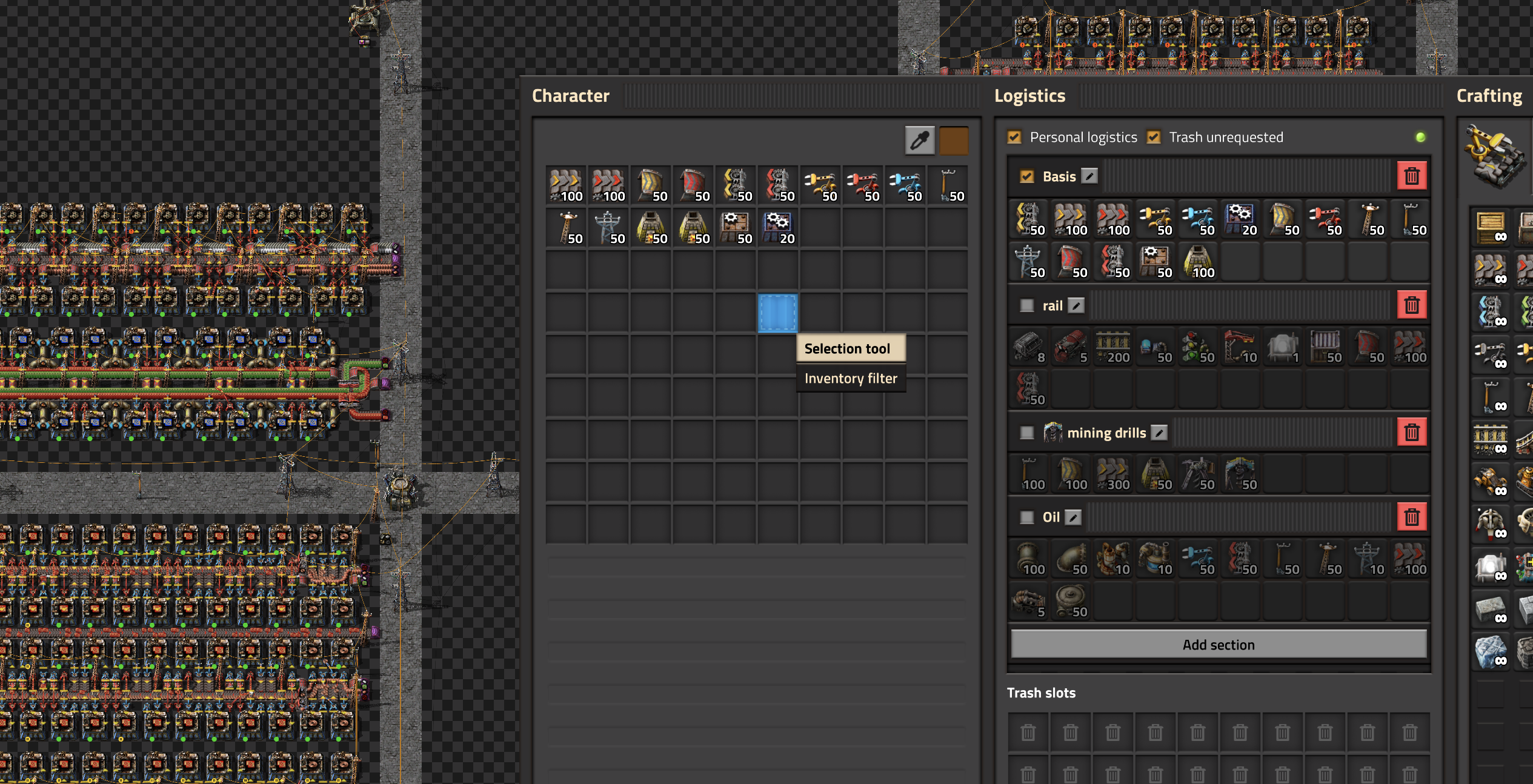Viewport: 1533px width, 784px height.
Task: Delete the mining drills logistics section
Action: click(1412, 432)
